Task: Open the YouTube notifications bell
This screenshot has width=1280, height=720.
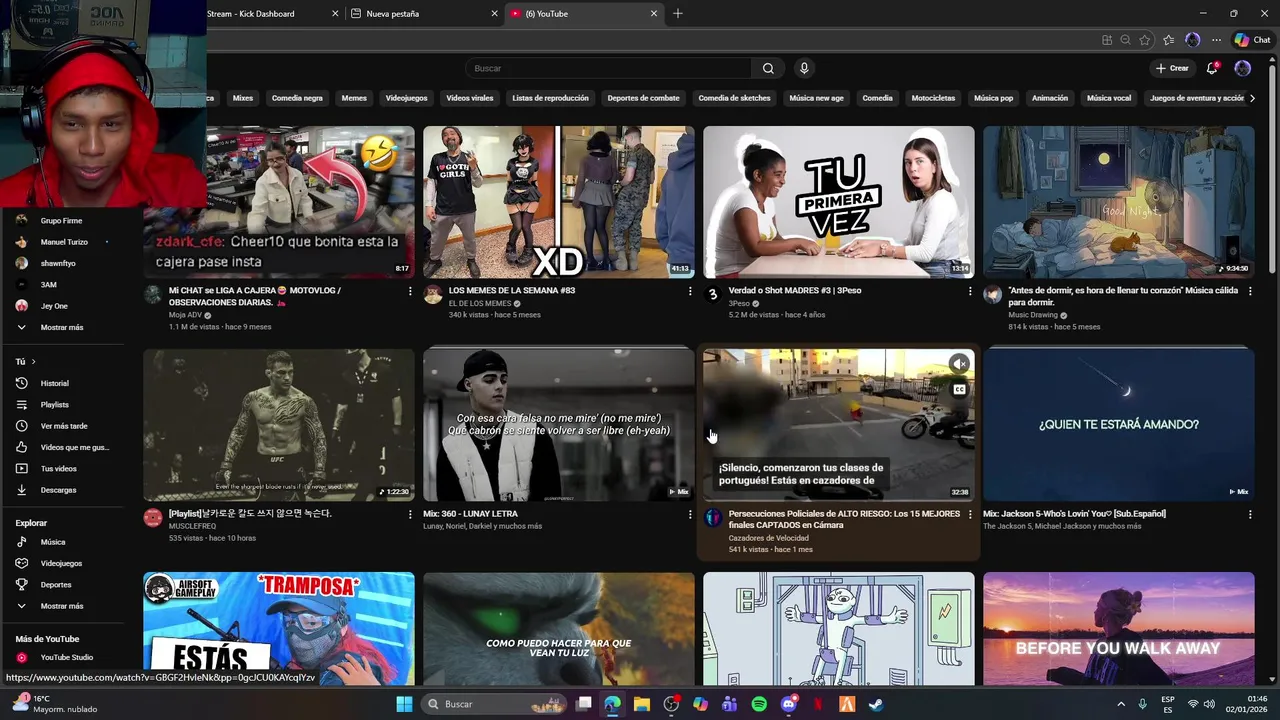Action: [1212, 68]
